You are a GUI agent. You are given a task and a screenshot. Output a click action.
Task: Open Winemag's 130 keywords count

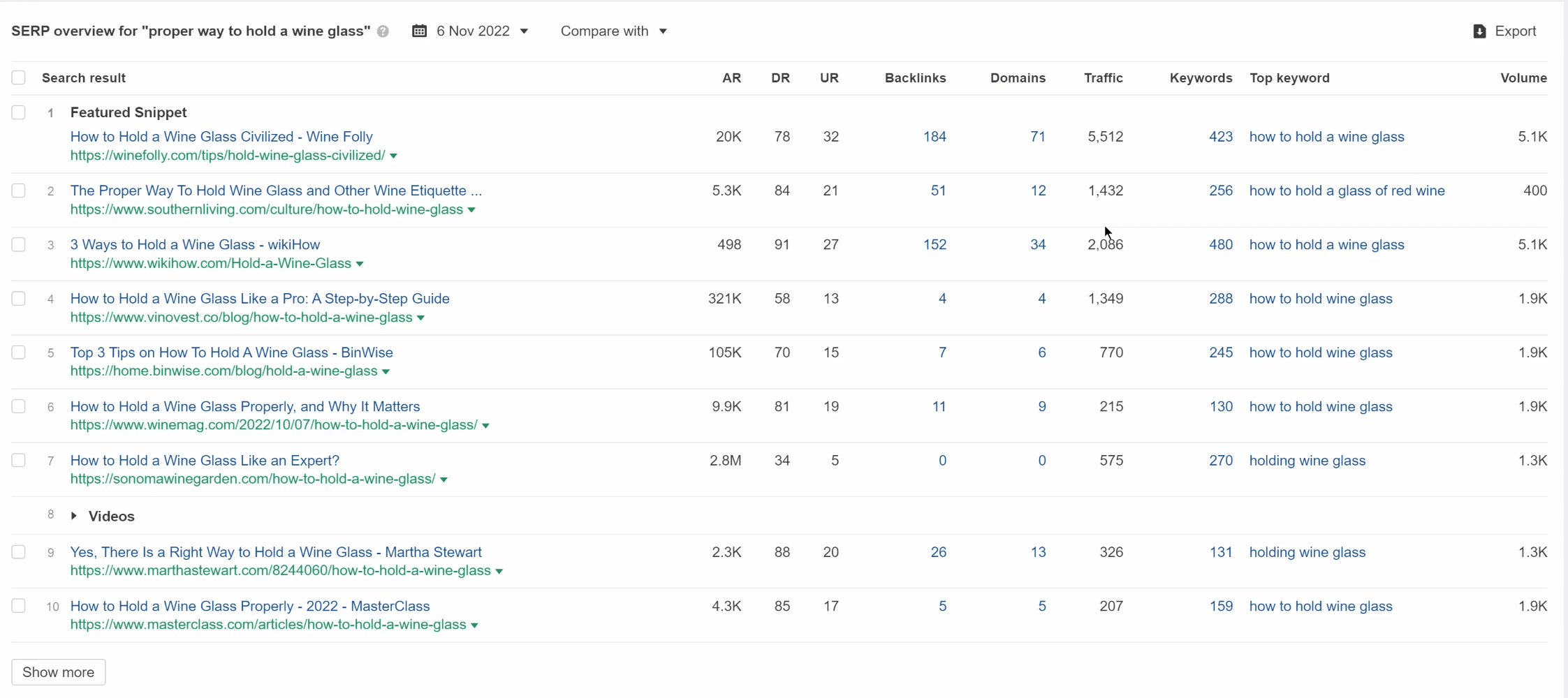pyautogui.click(x=1221, y=406)
